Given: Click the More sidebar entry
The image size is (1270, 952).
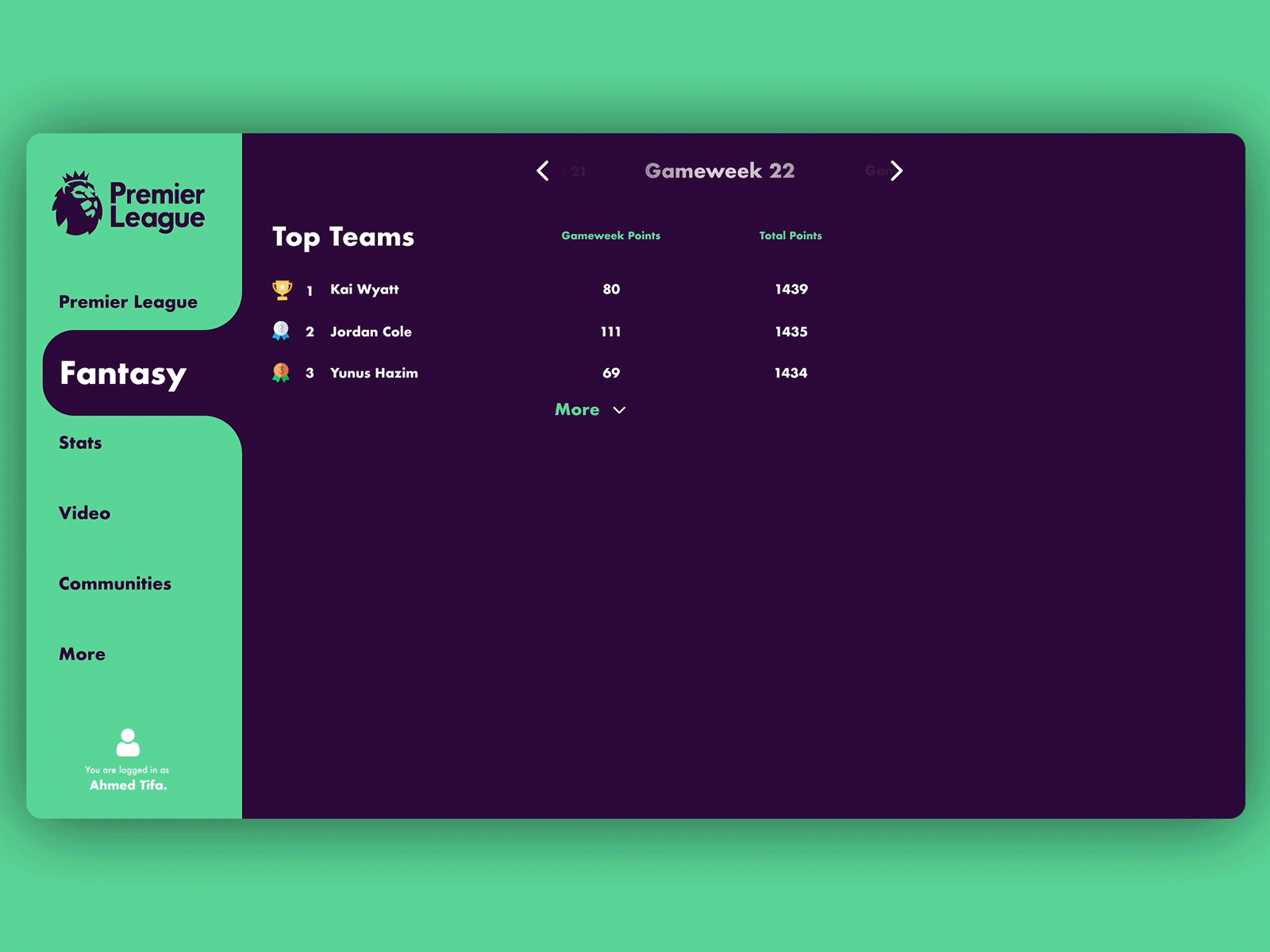Looking at the screenshot, I should (81, 654).
